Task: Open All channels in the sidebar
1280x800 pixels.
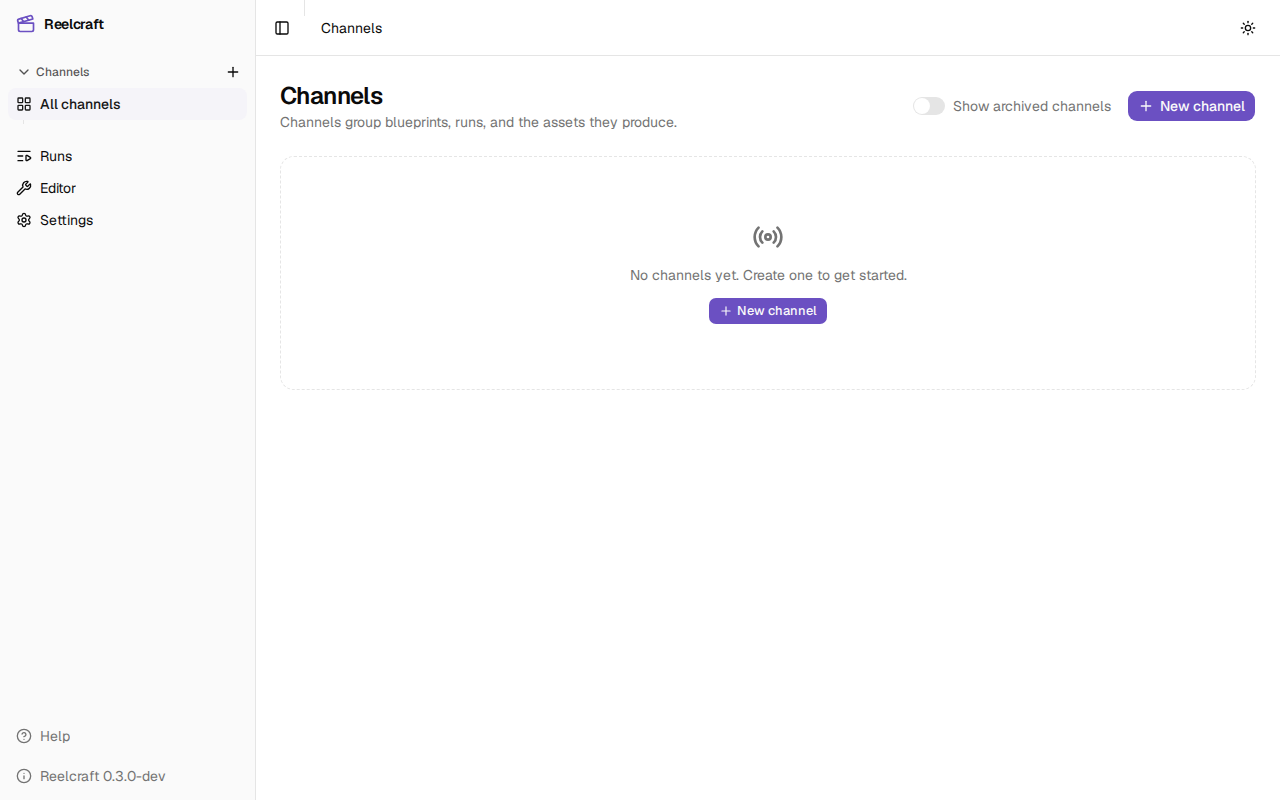Action: point(127,104)
